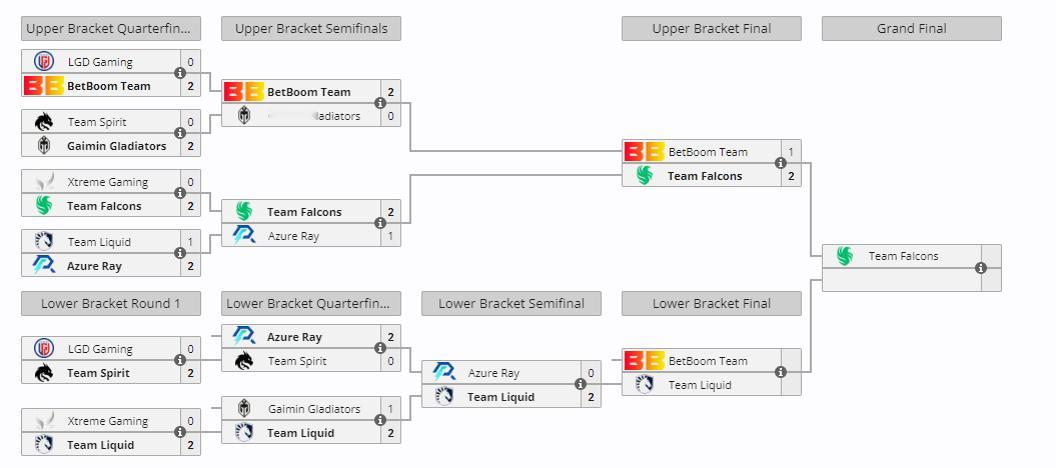Image resolution: width=1056 pixels, height=468 pixels.
Task: Open Team Falcons link in Upper Bracket Final
Action: tap(704, 176)
